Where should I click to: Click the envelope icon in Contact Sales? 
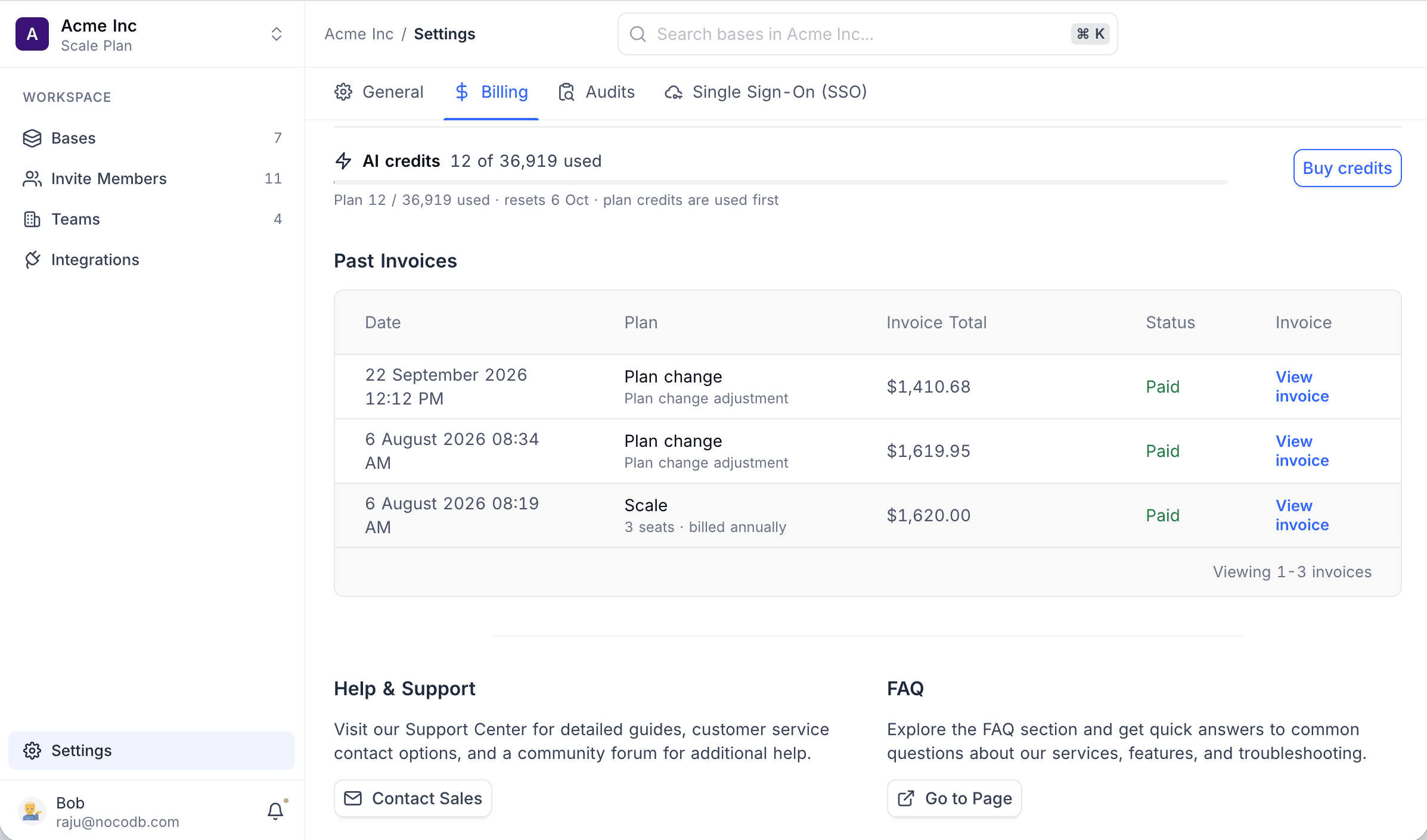tap(353, 798)
